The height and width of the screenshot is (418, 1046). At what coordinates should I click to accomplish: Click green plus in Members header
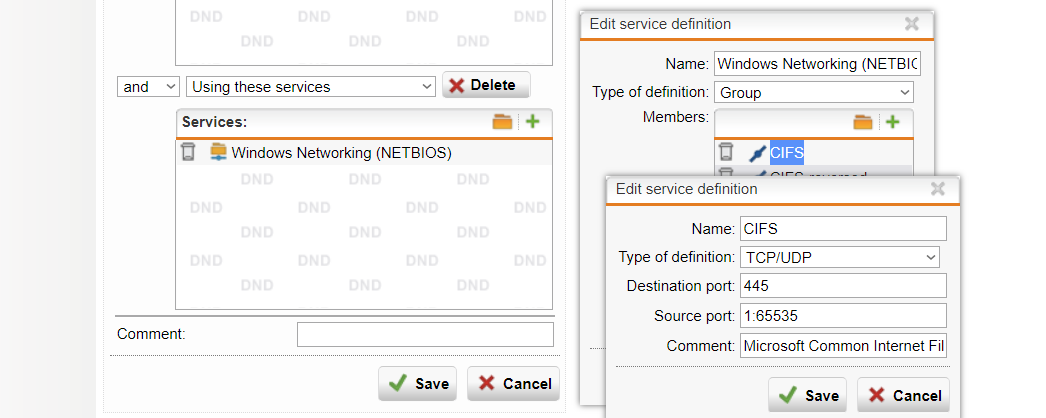coord(892,122)
